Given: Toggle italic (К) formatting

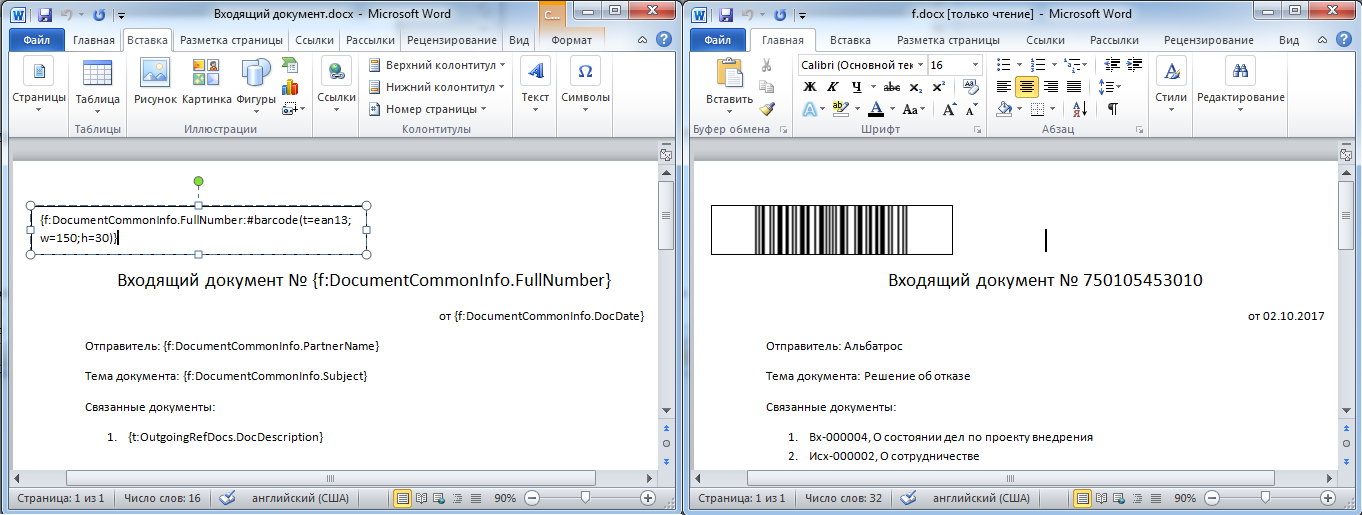Looking at the screenshot, I should (x=832, y=87).
